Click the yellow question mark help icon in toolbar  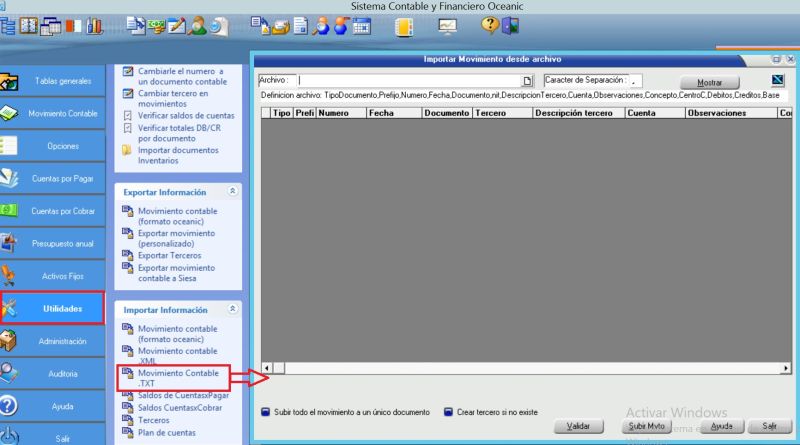(489, 26)
